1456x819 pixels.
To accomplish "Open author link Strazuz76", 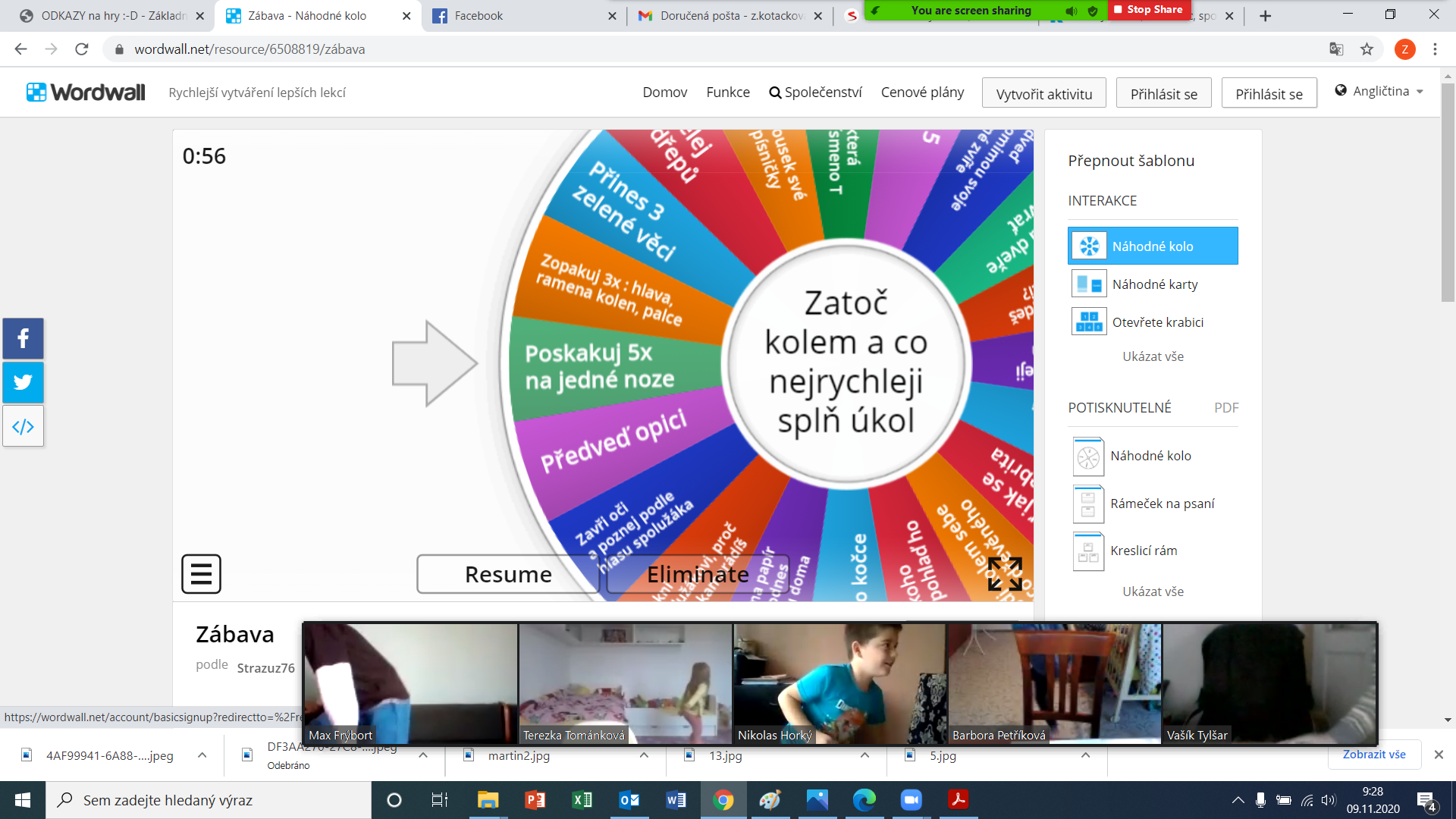I will (x=265, y=668).
